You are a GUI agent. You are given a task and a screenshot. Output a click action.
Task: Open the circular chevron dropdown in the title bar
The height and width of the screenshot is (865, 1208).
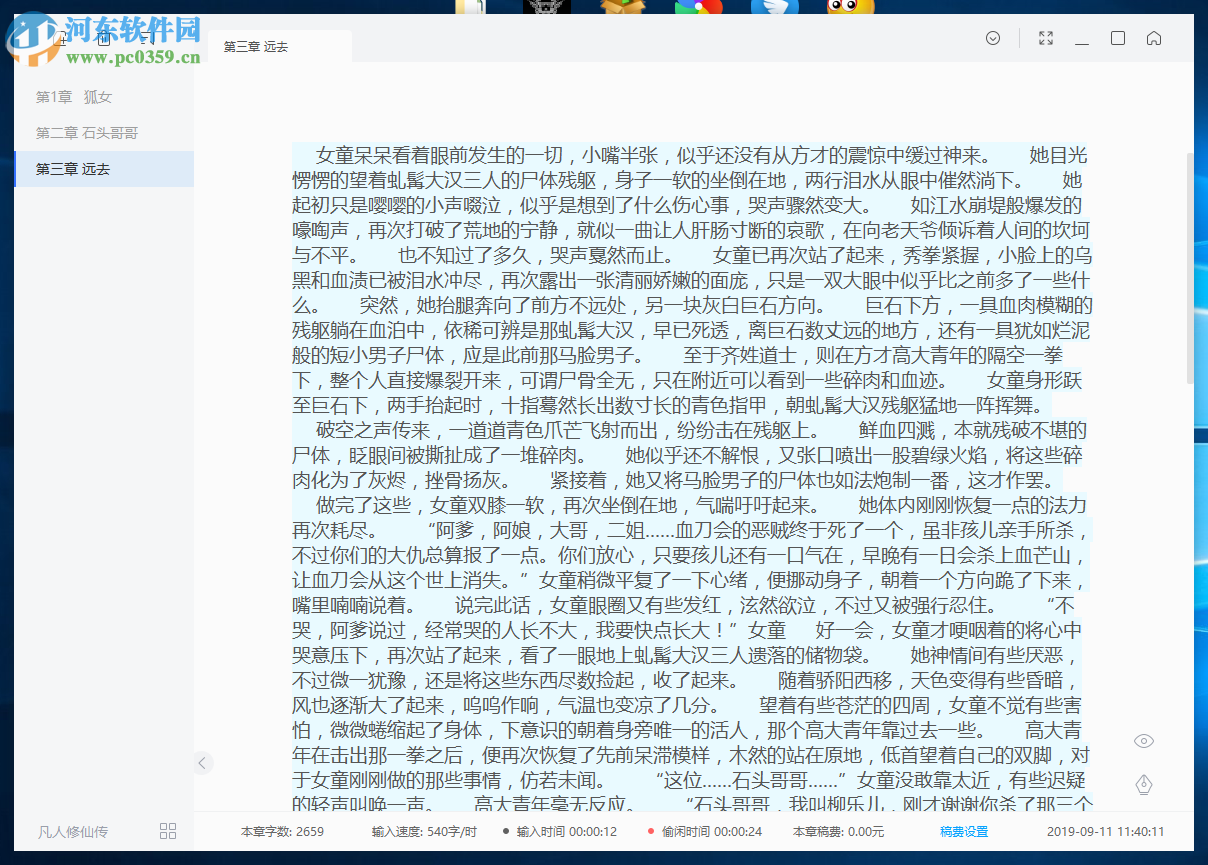coord(992,38)
